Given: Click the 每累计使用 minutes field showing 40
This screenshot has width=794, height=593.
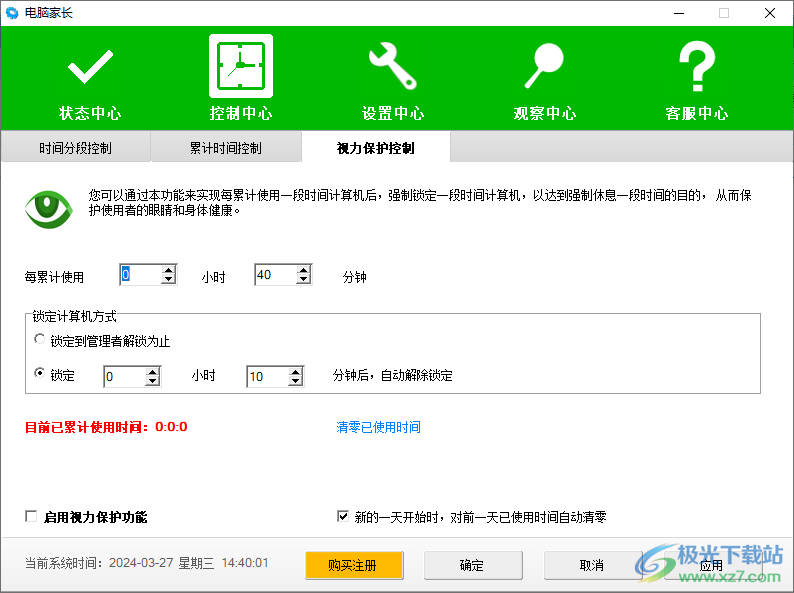Looking at the screenshot, I should (x=276, y=274).
